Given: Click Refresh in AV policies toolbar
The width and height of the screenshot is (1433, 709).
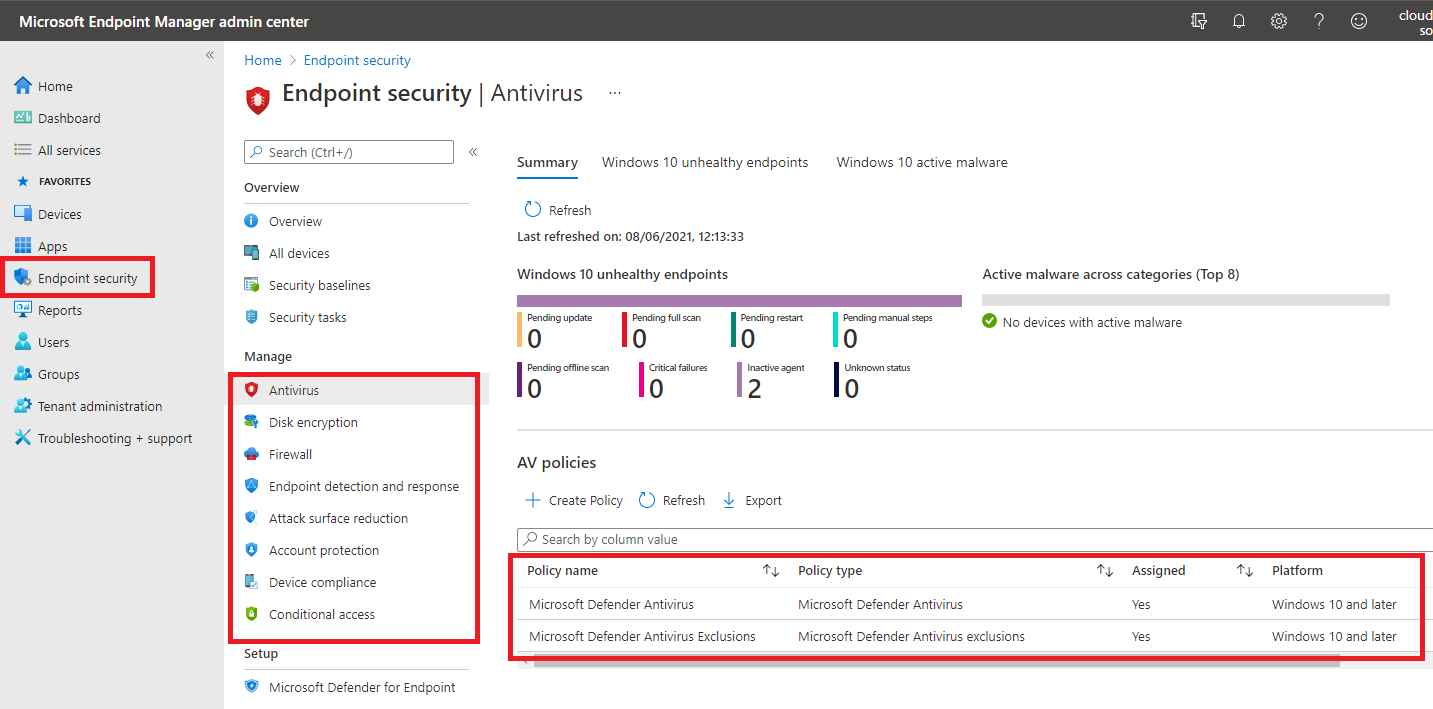Looking at the screenshot, I should point(672,500).
